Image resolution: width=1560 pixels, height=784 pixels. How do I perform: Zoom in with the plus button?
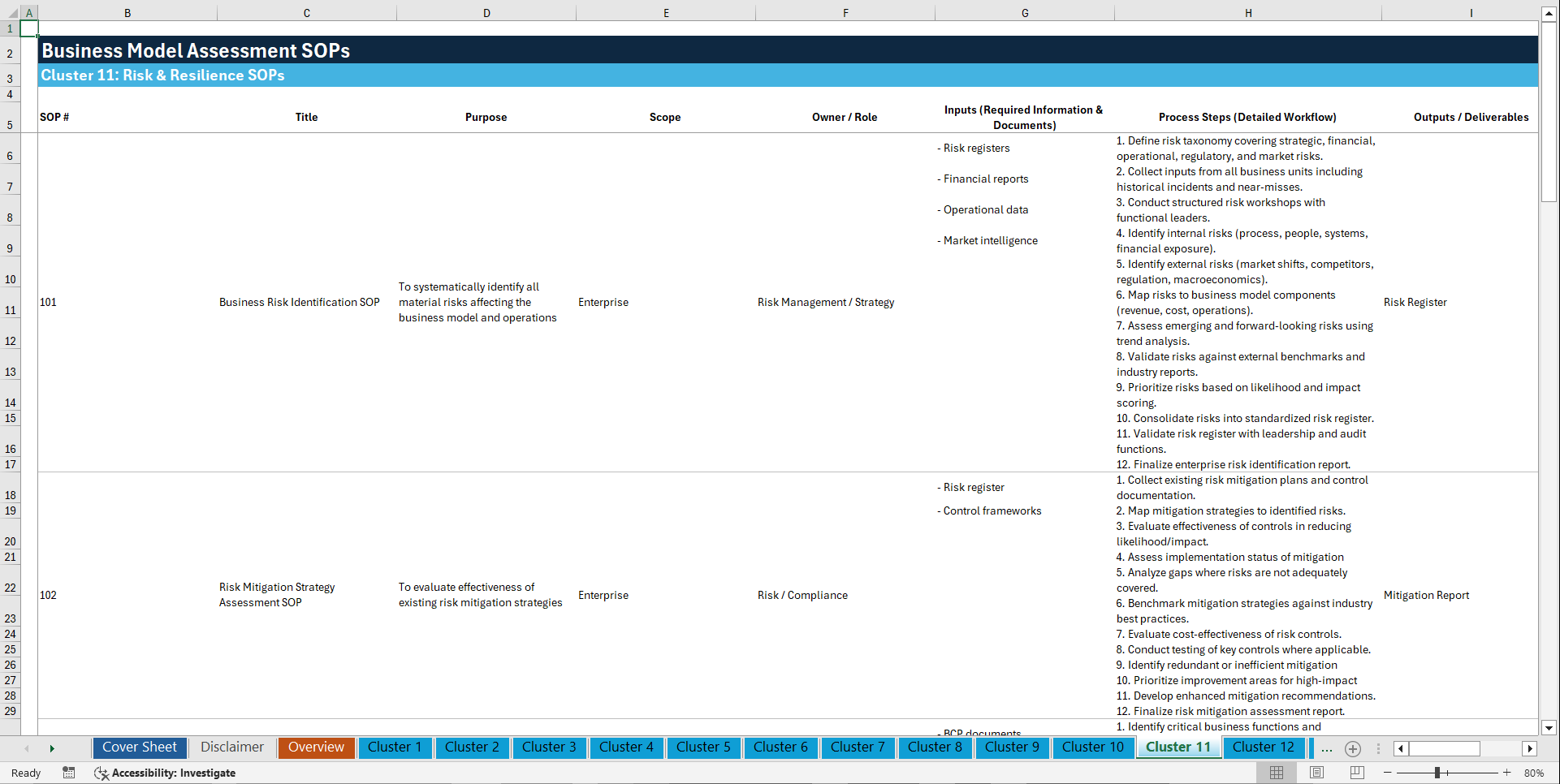tap(1507, 773)
